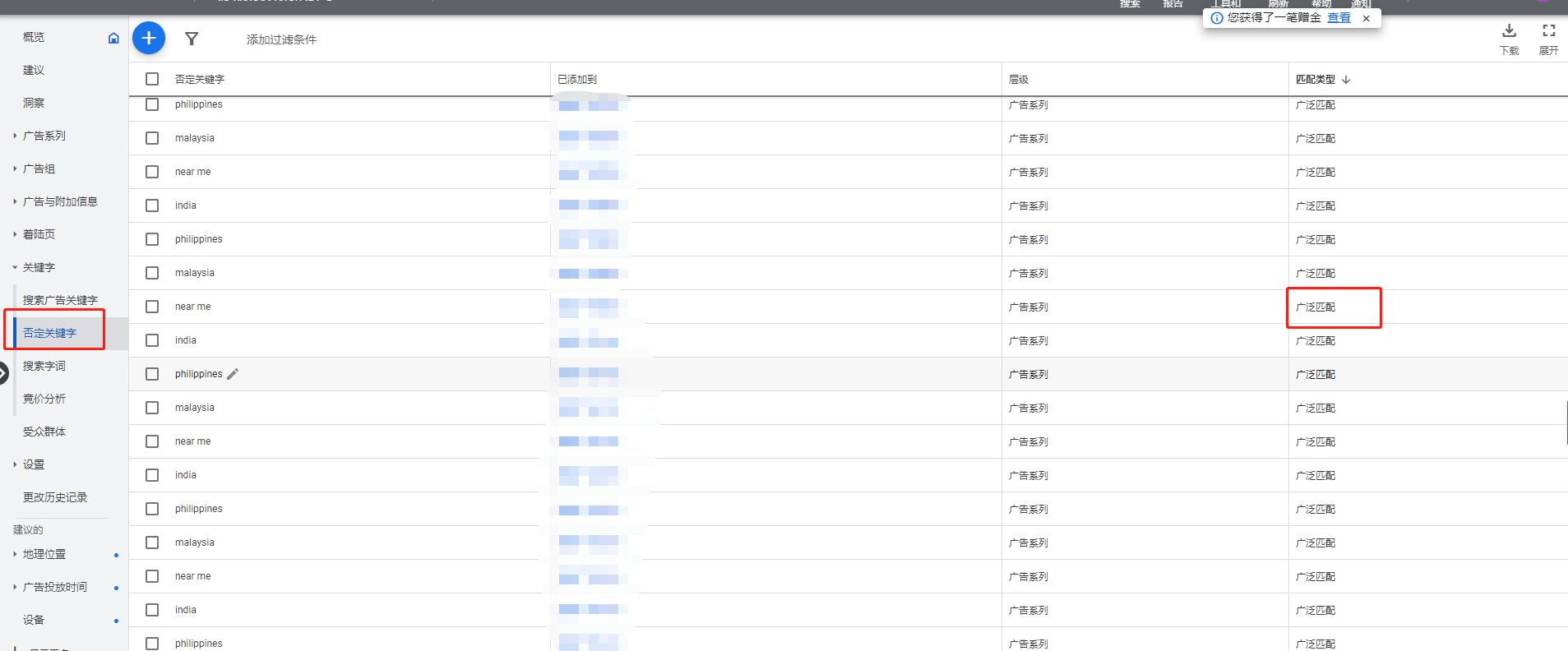Click the 添加过滤条件 filter field

[281, 39]
